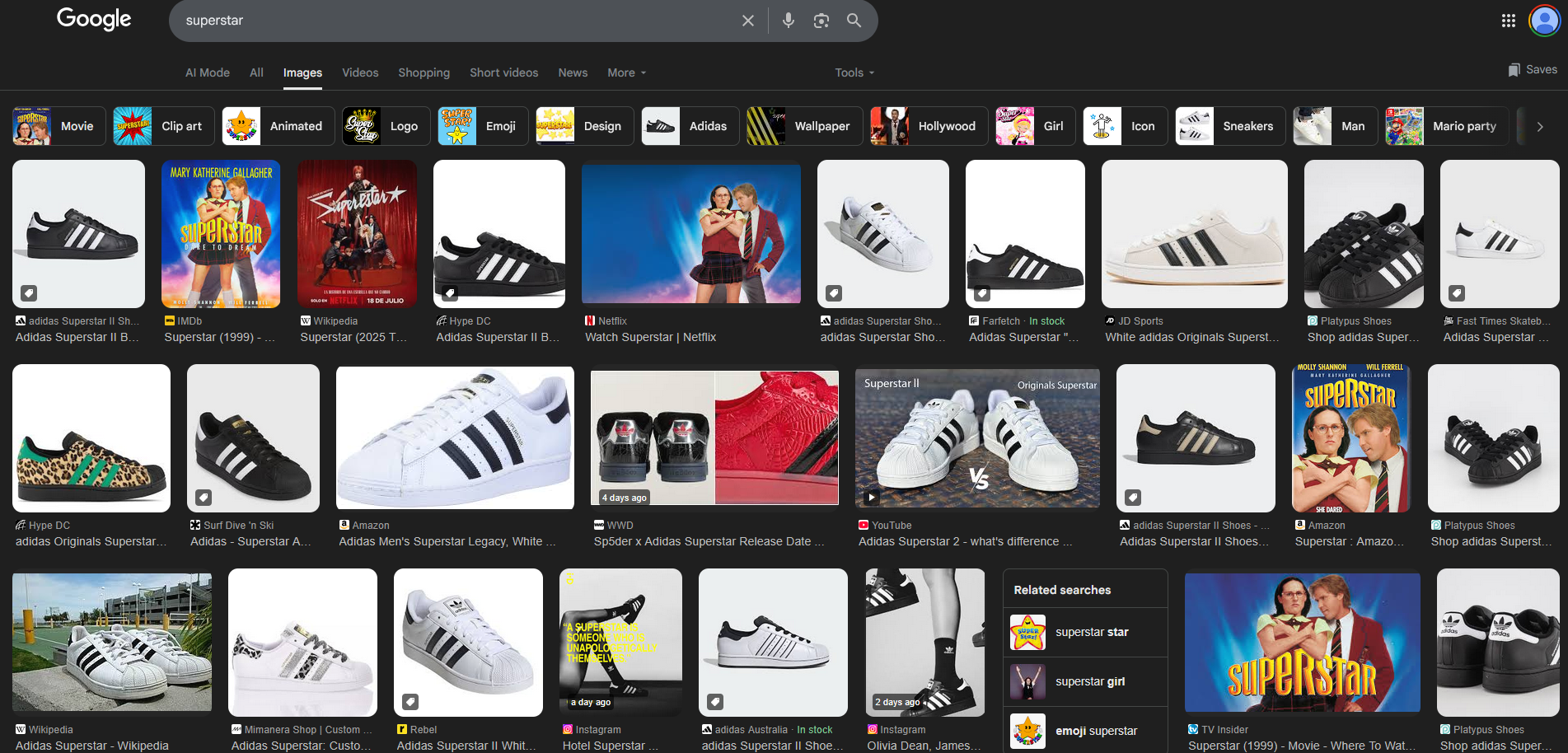Switch to the News tab

coord(573,72)
